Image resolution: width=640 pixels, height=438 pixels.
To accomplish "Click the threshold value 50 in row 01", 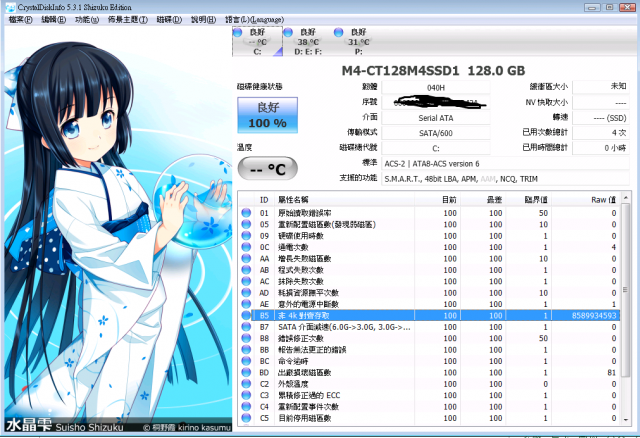I will click(x=543, y=213).
